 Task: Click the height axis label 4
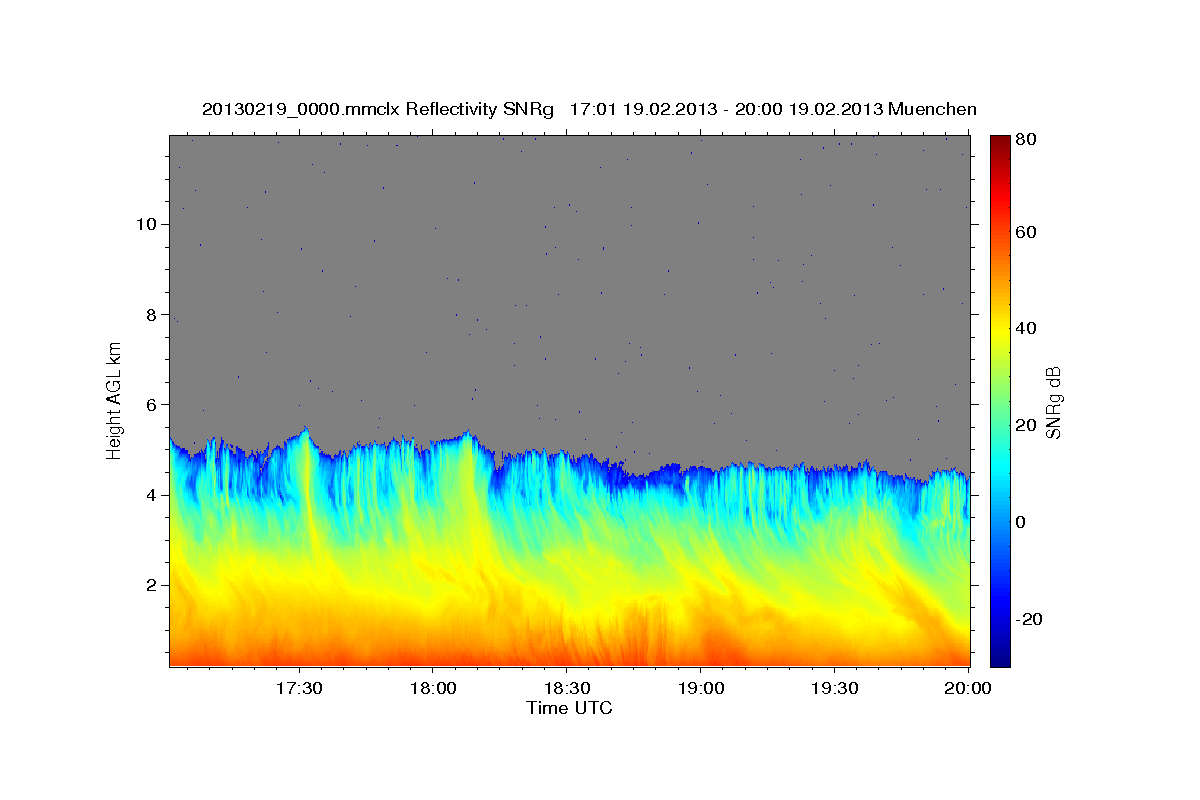click(151, 495)
